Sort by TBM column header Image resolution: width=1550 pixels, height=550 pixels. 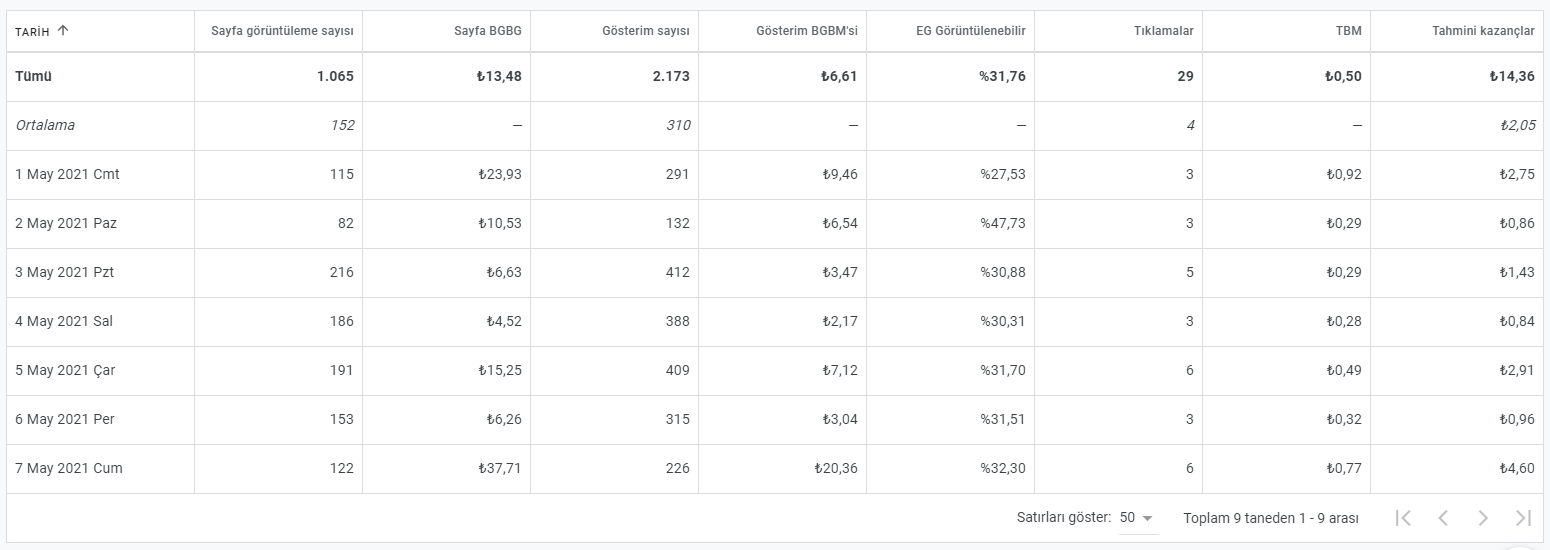[x=1348, y=31]
